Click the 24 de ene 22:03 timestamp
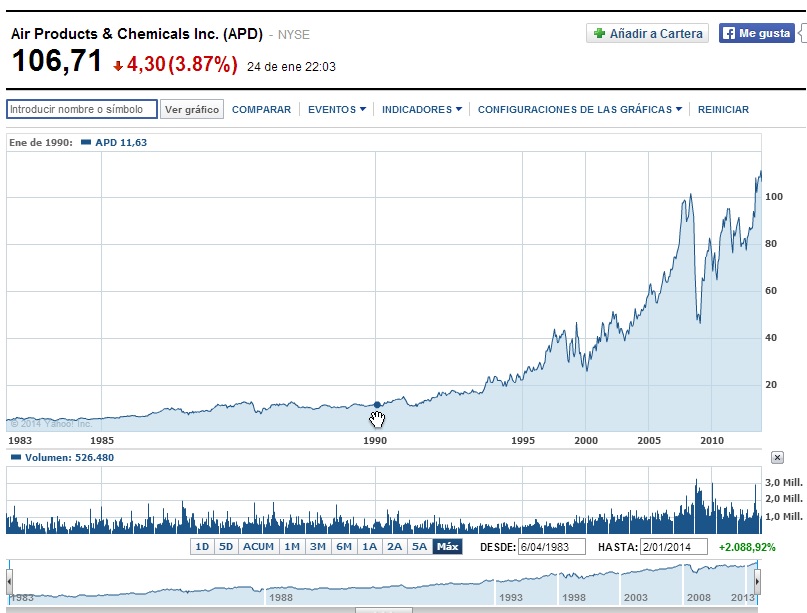The width and height of the screenshot is (807, 613). pos(291,67)
